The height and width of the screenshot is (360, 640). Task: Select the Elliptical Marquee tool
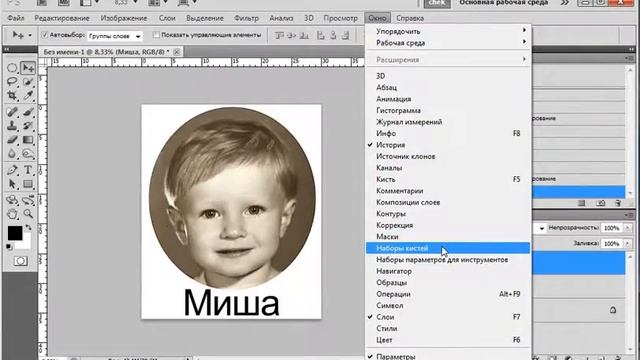click(12, 68)
